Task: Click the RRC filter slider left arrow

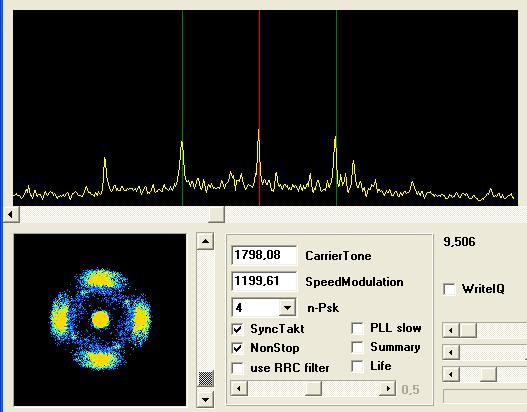Action: pyautogui.click(x=239, y=389)
